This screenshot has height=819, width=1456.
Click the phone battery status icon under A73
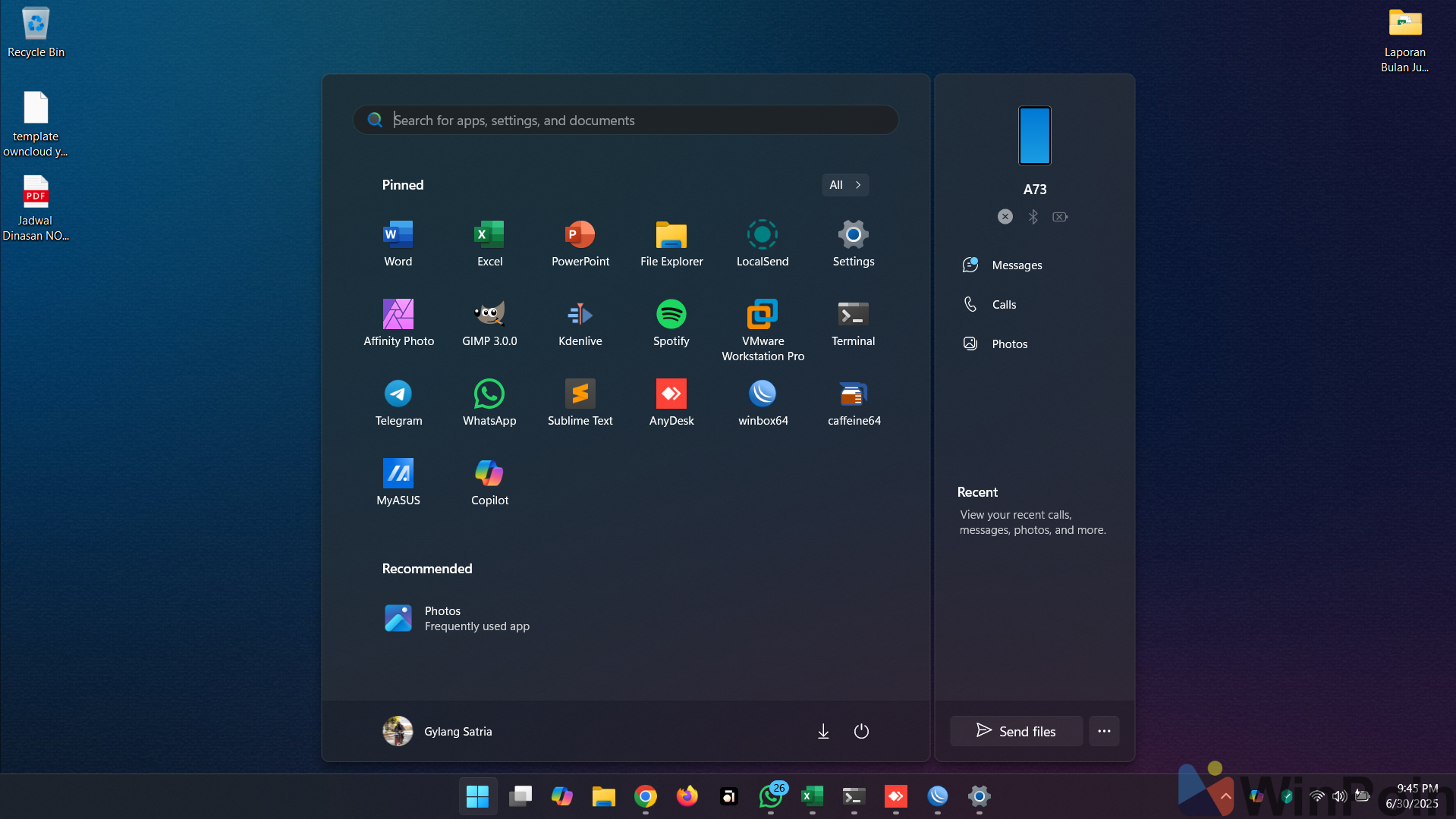[1060, 217]
